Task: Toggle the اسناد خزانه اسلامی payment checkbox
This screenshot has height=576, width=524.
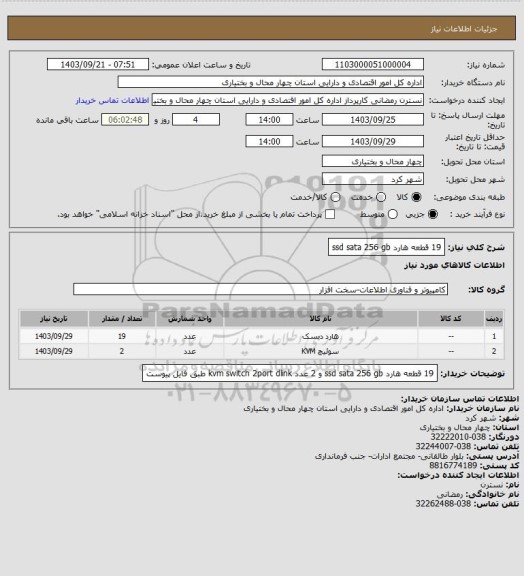Action: [330, 214]
